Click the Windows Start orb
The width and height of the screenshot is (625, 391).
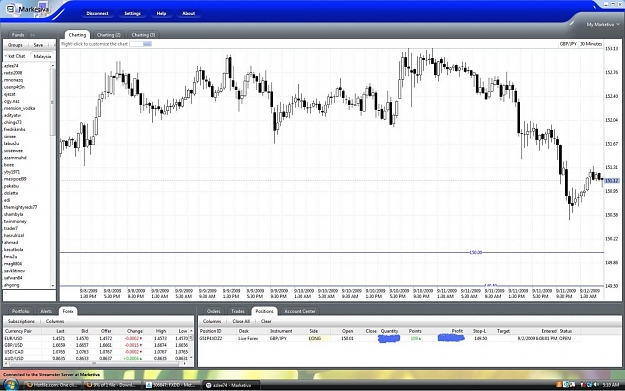(10, 385)
